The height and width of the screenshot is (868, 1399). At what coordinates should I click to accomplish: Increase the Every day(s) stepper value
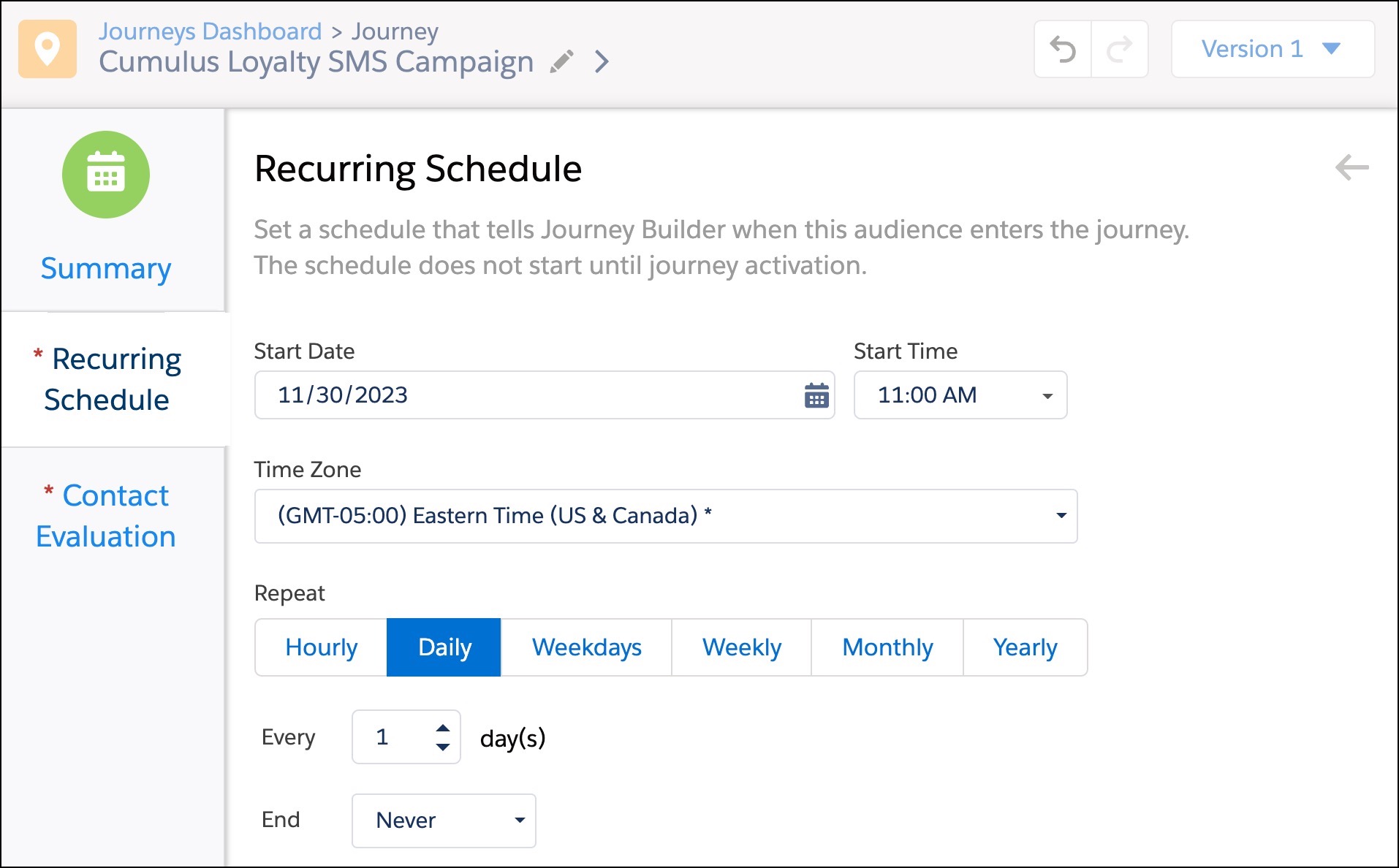(442, 728)
